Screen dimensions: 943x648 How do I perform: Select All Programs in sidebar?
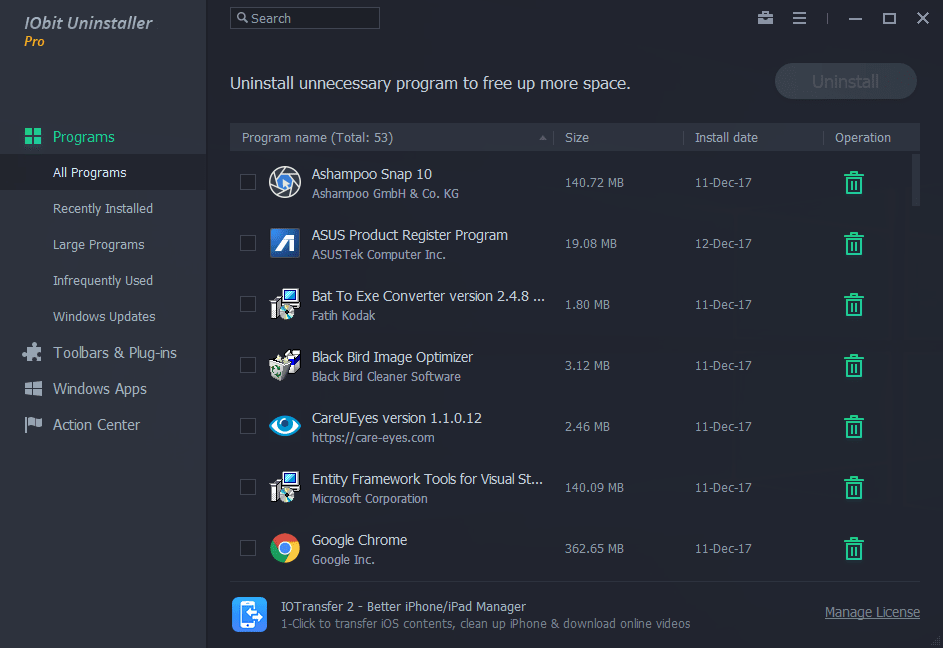tap(103, 173)
